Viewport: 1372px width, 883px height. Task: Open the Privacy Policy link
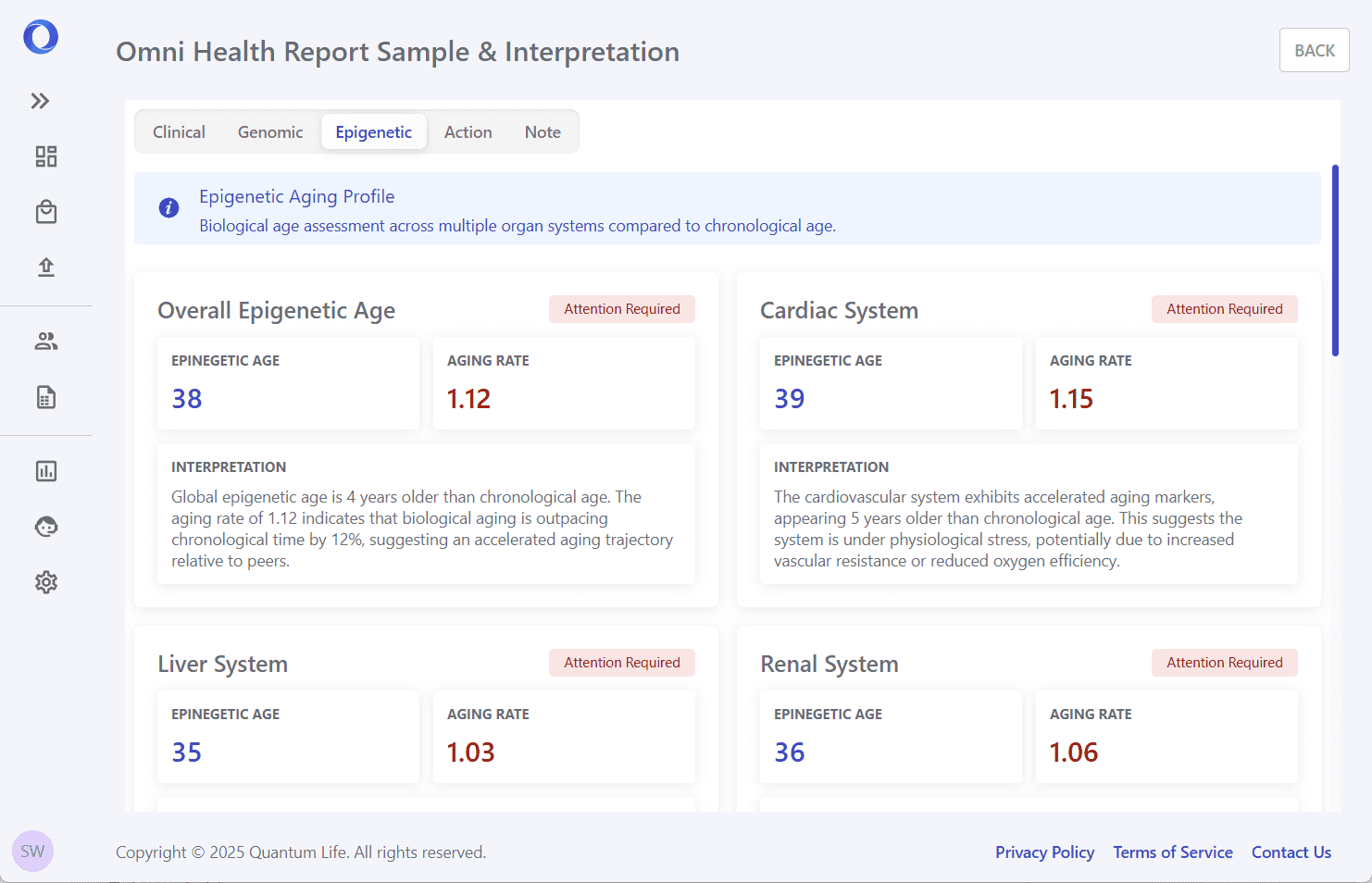[1044, 852]
